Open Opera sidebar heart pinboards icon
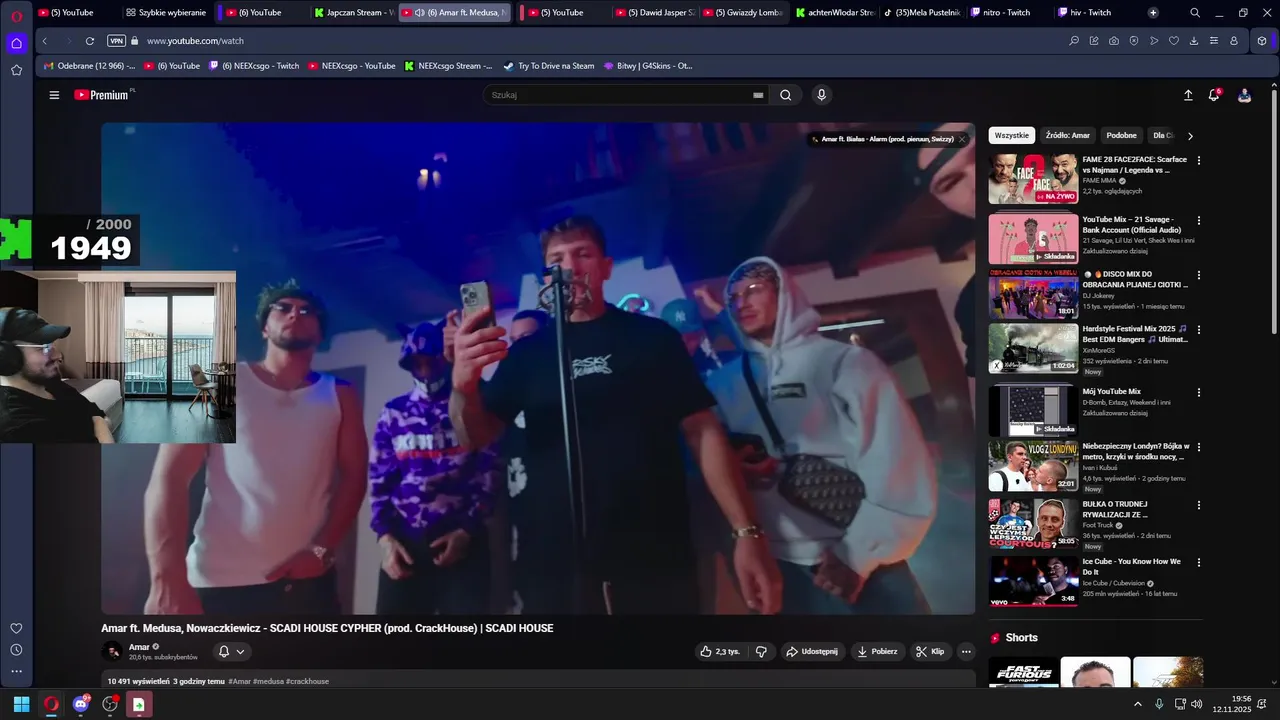The image size is (1280, 720). point(16,628)
